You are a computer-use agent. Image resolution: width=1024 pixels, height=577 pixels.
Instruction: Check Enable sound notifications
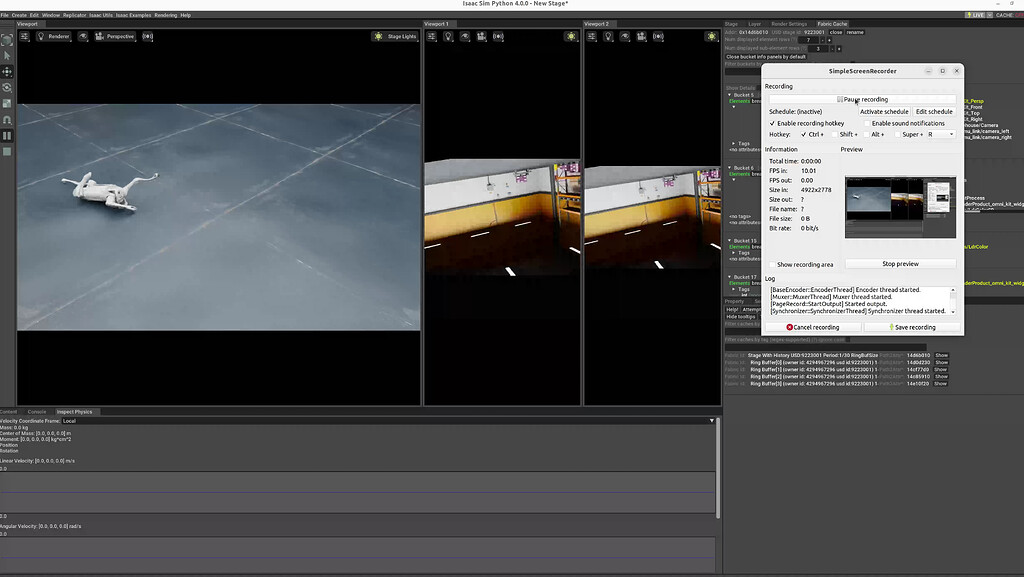point(866,123)
